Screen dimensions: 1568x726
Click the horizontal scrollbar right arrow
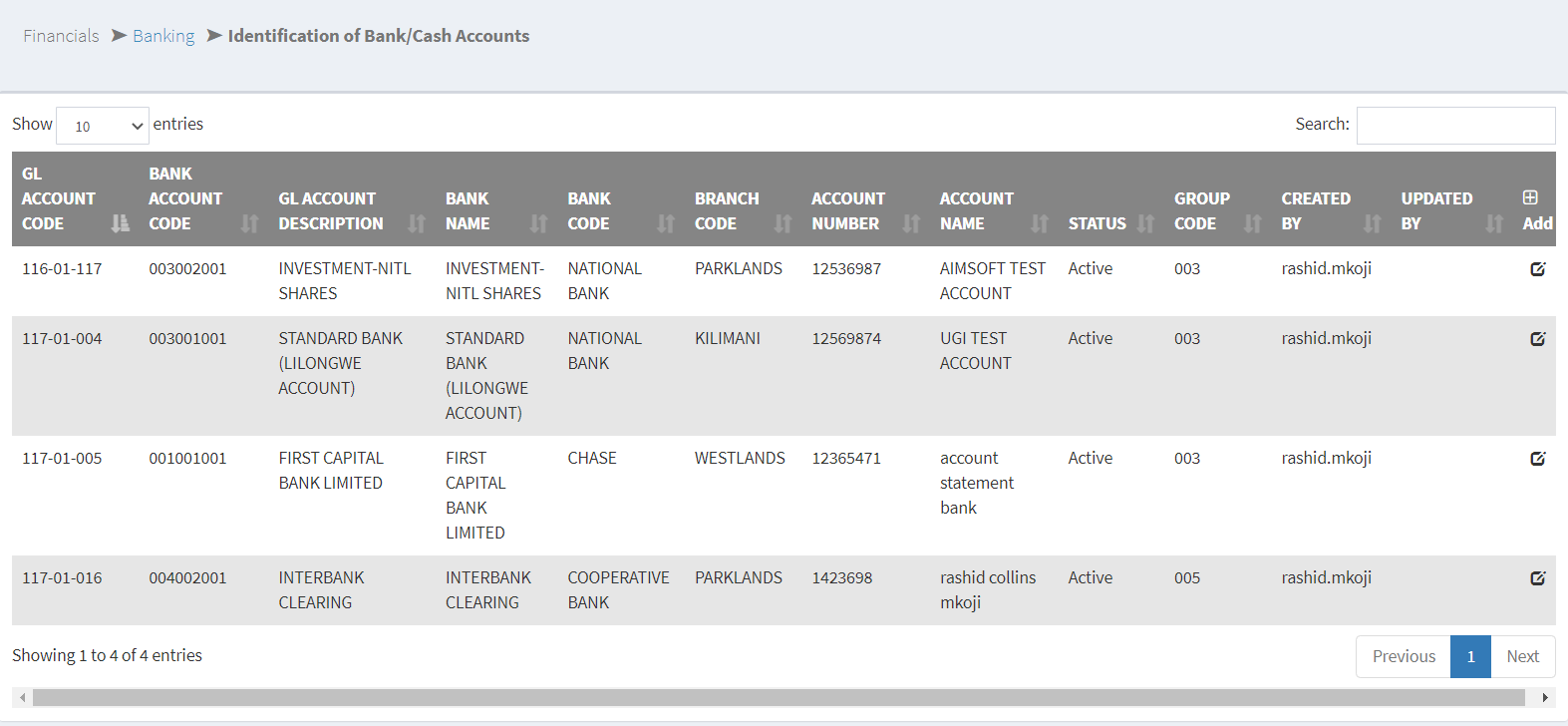coord(1545,697)
